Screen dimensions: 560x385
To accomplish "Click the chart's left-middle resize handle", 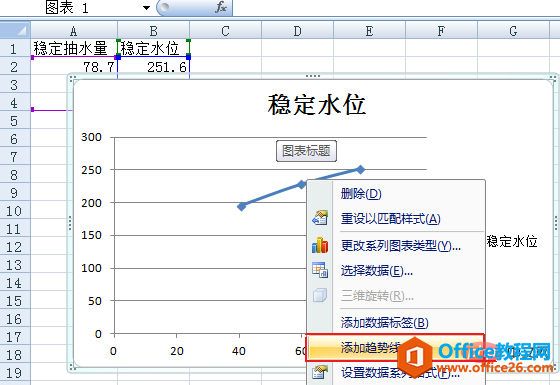I will [70, 222].
